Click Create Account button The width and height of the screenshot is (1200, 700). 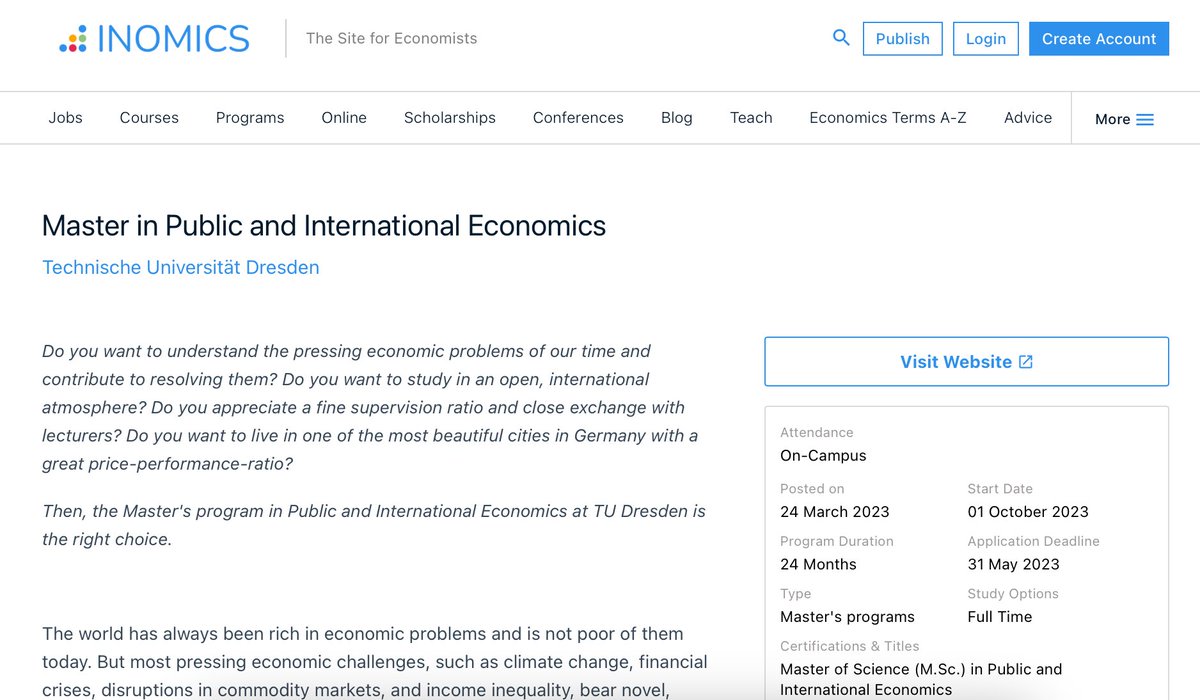(x=1099, y=39)
